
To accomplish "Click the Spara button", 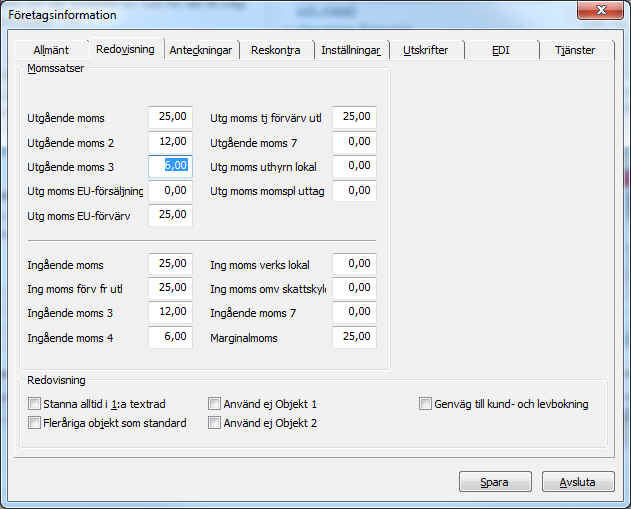I will pyautogui.click(x=495, y=482).
